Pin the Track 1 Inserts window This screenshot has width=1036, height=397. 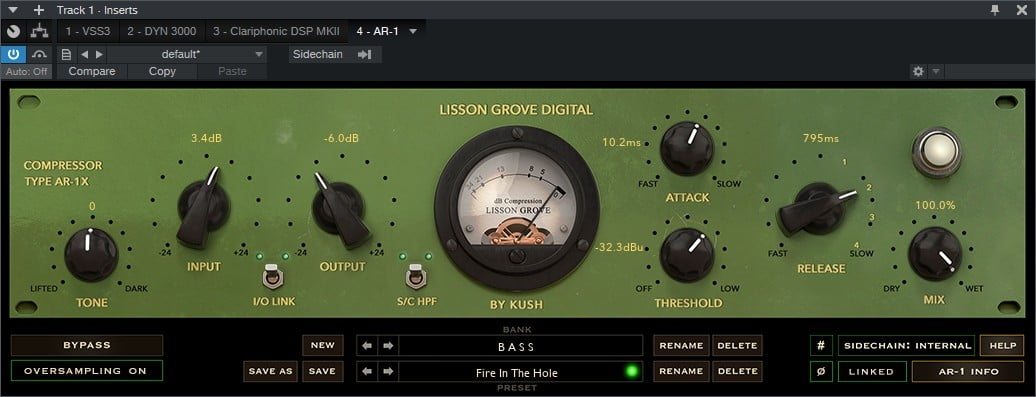(995, 9)
